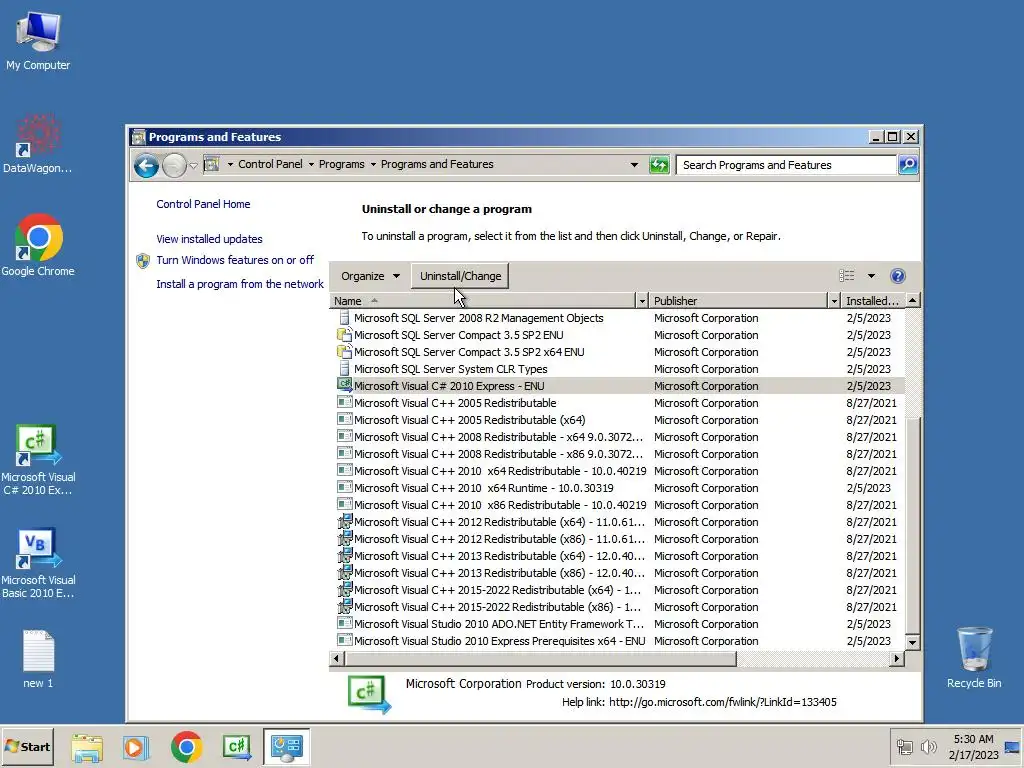Open Name column filter dropdown
The height and width of the screenshot is (768, 1024).
point(642,300)
